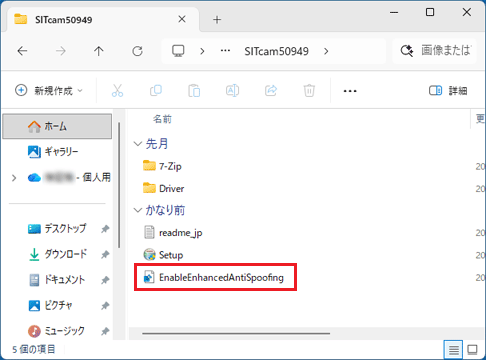Sort by the 名前 column header
486x360 pixels.
(162, 119)
